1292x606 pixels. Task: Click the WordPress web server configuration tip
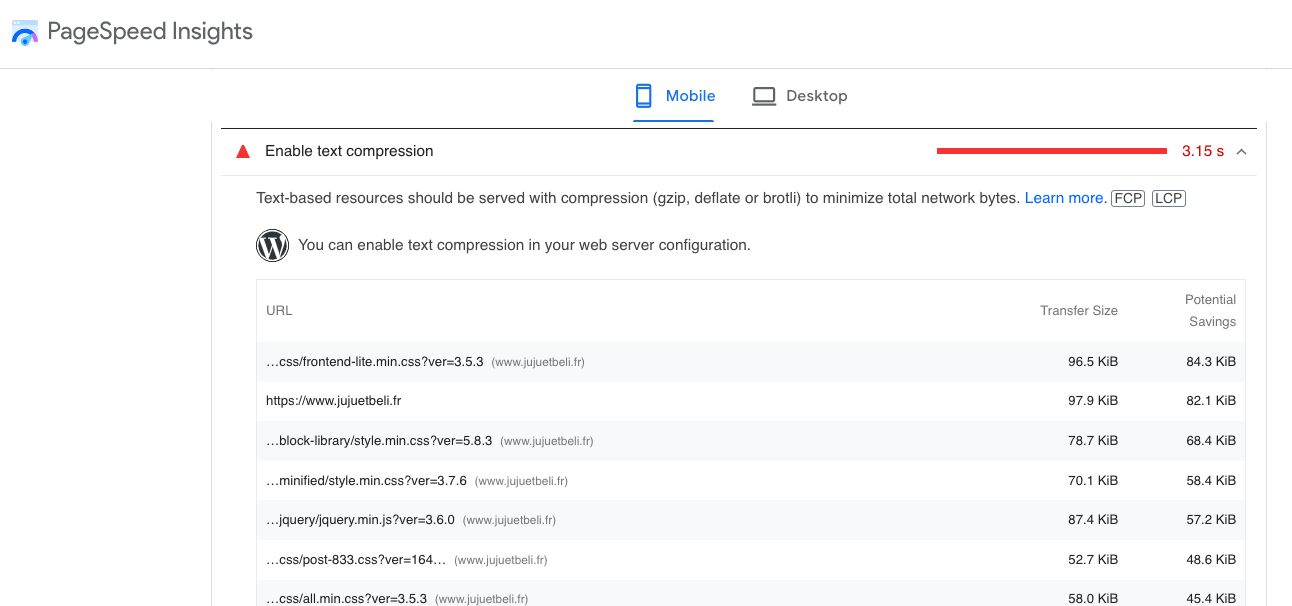coord(524,245)
